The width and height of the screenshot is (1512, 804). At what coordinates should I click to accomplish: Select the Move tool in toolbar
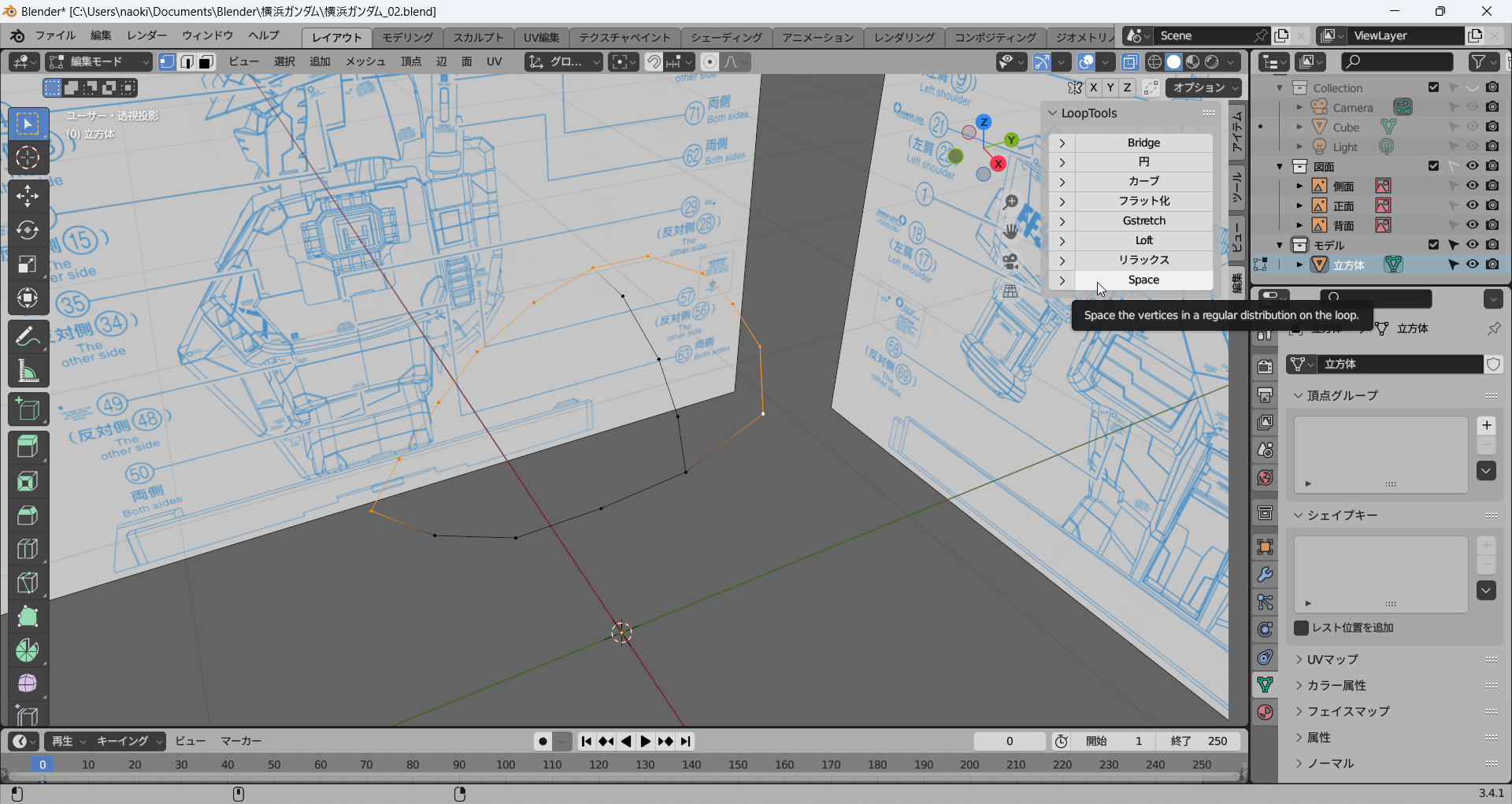28,195
